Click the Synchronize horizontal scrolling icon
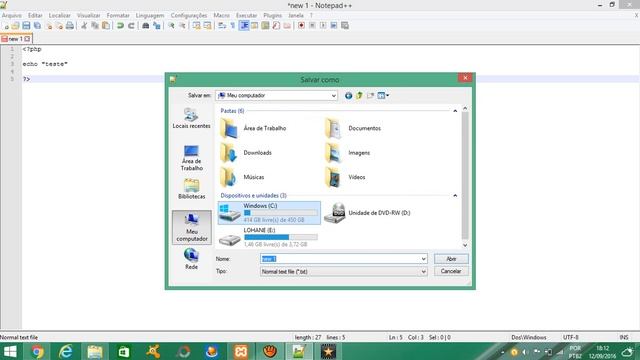Image resolution: width=640 pixels, height=360 pixels. (207, 26)
